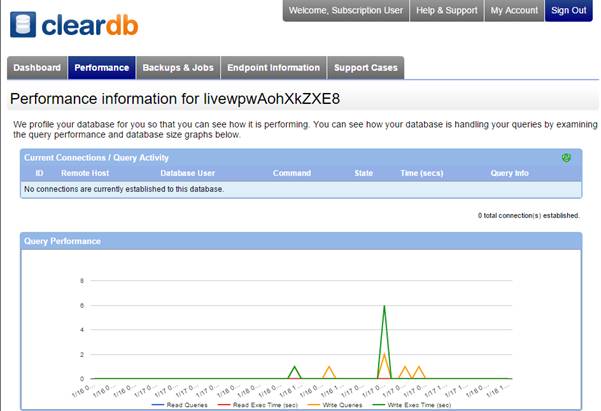The width and height of the screenshot is (601, 411).
Task: Click the Command column header
Action: [292, 173]
